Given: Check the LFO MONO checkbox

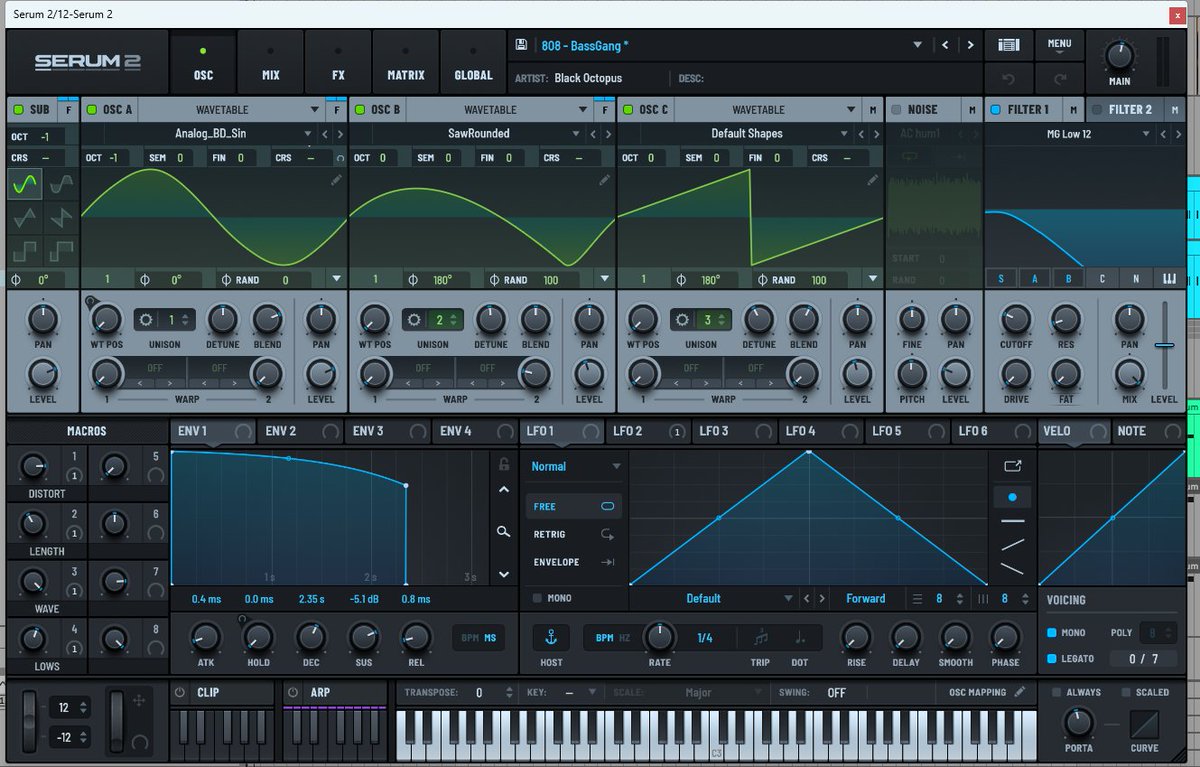Looking at the screenshot, I should (538, 598).
